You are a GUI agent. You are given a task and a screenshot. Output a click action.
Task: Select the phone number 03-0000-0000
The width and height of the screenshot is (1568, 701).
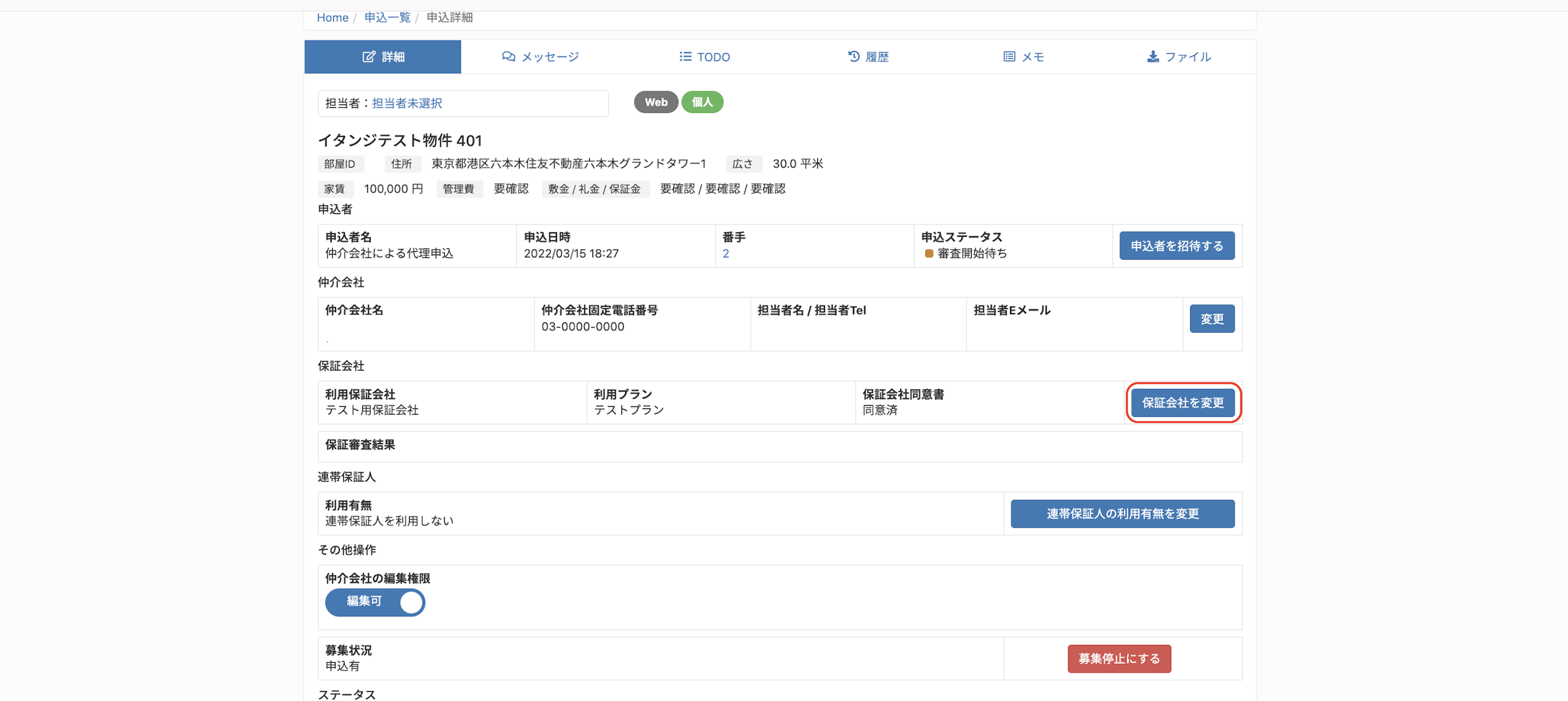(x=583, y=327)
